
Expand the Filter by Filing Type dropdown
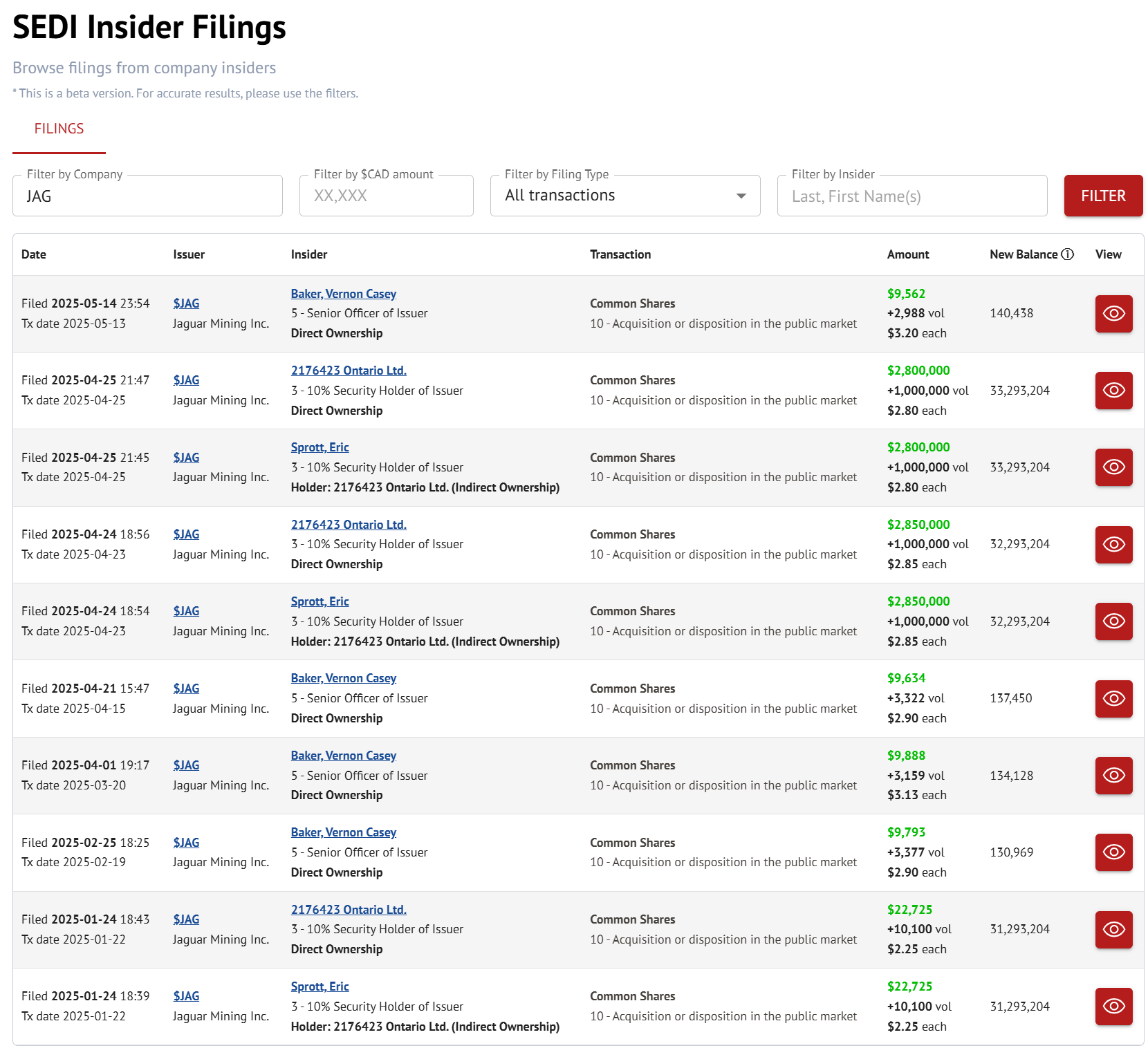[624, 196]
